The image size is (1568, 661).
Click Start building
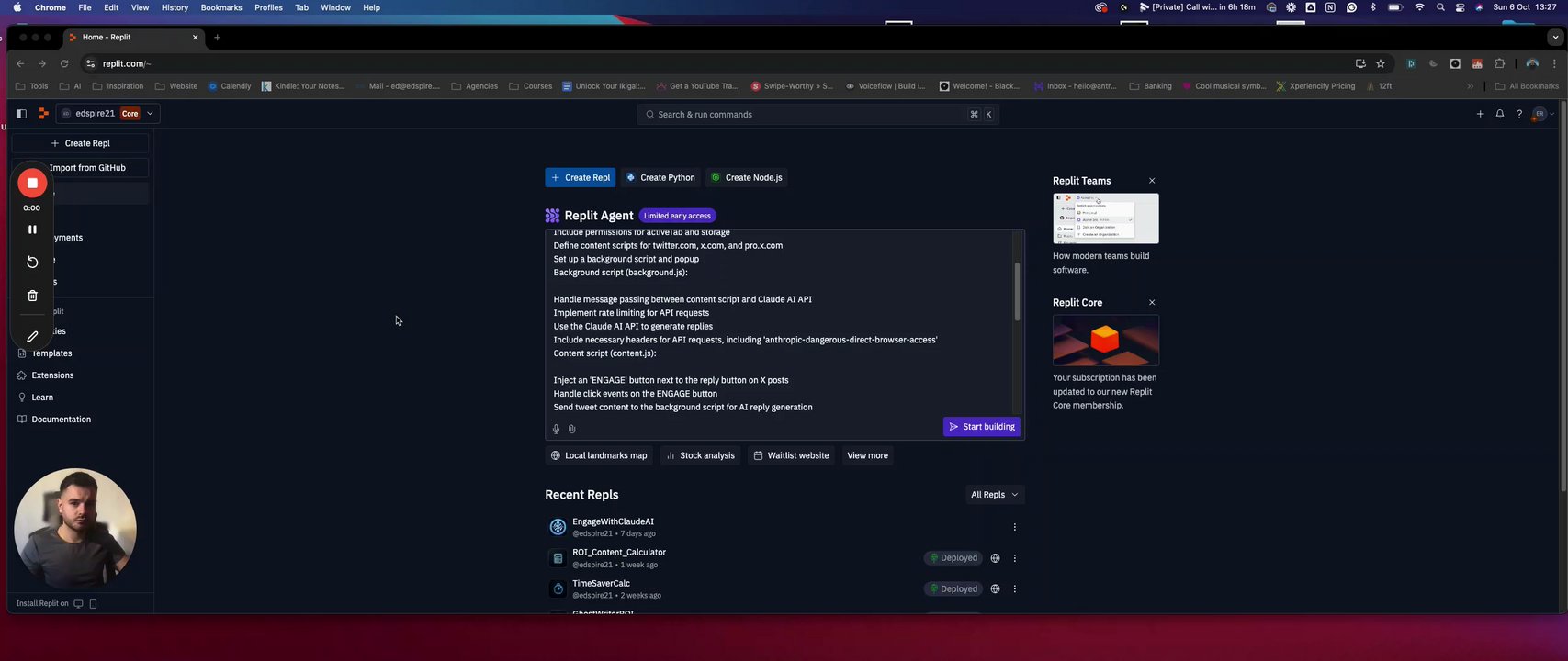coord(982,427)
